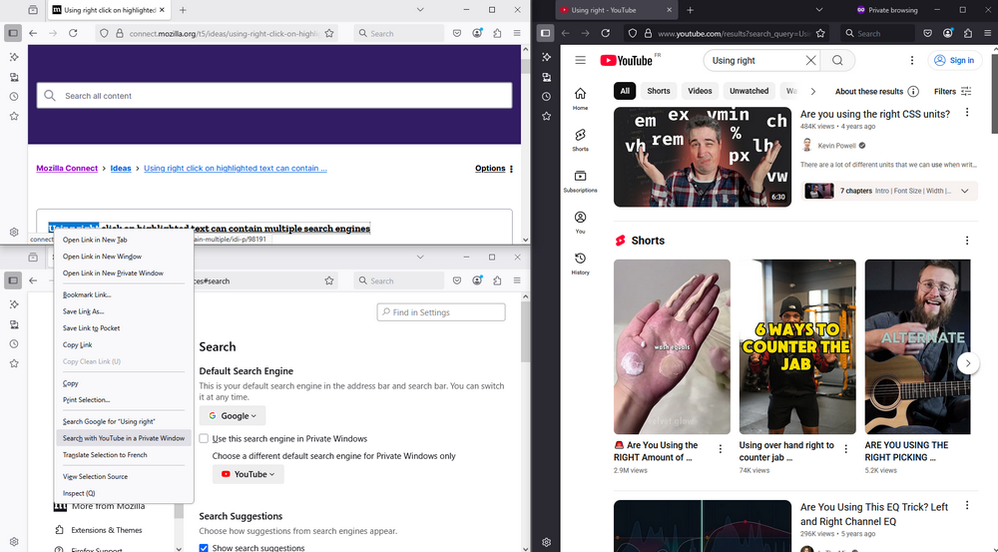Open YouTube private search engine dropdown
The image size is (998, 552).
248,474
